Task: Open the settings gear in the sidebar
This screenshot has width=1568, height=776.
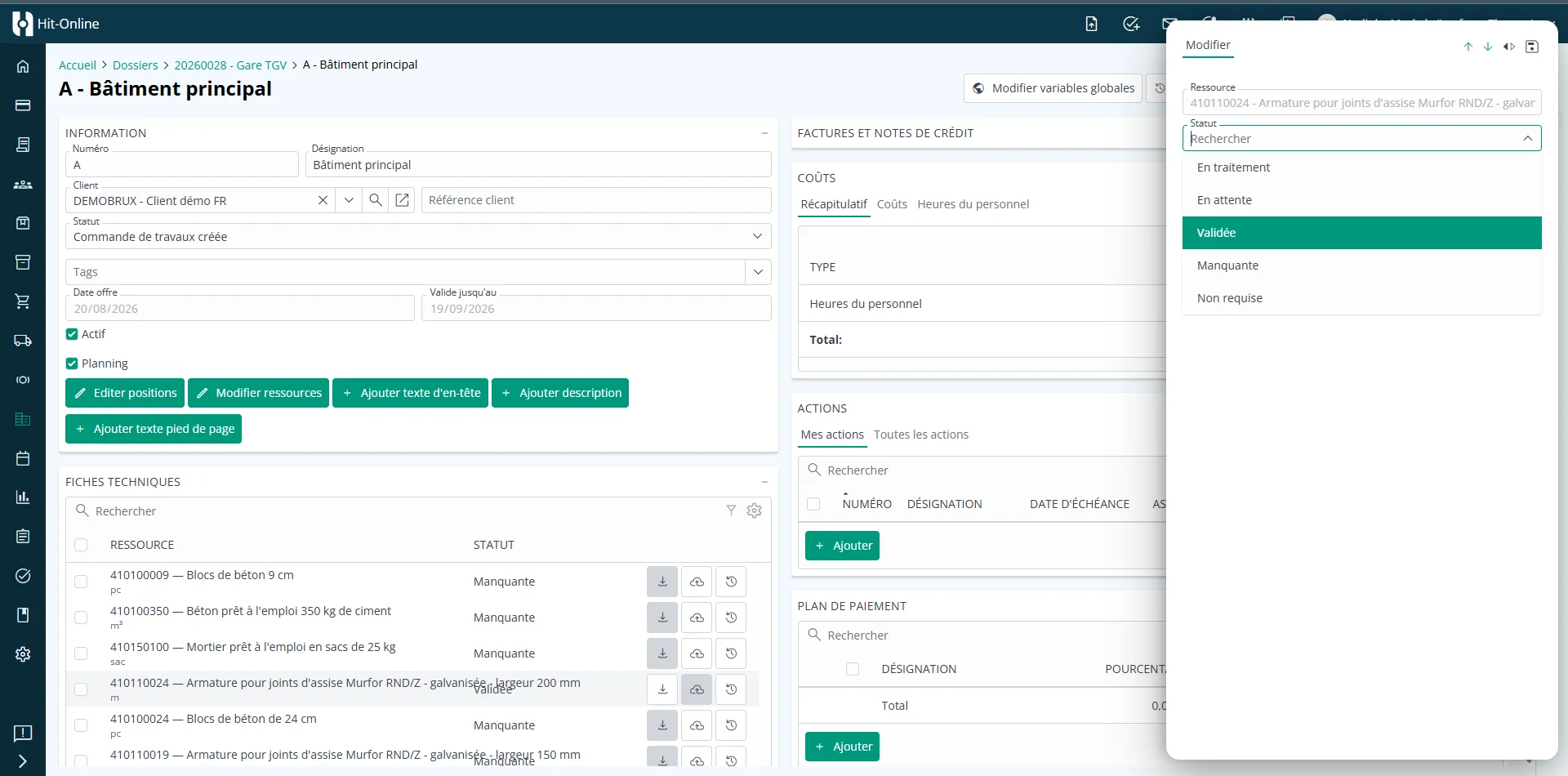Action: point(23,654)
